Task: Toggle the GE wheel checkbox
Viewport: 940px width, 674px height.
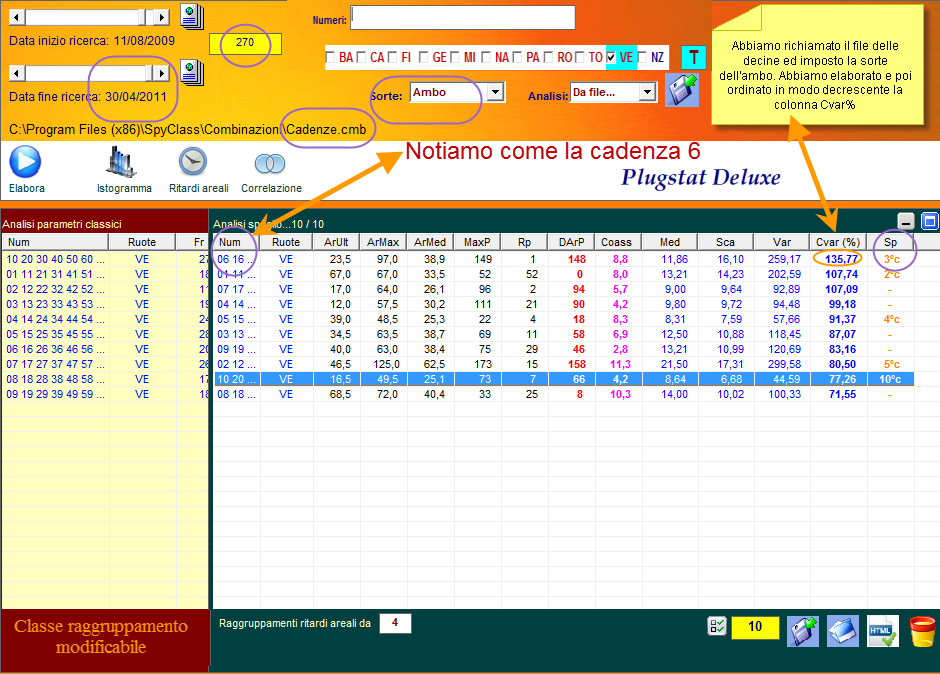Action: tap(424, 58)
